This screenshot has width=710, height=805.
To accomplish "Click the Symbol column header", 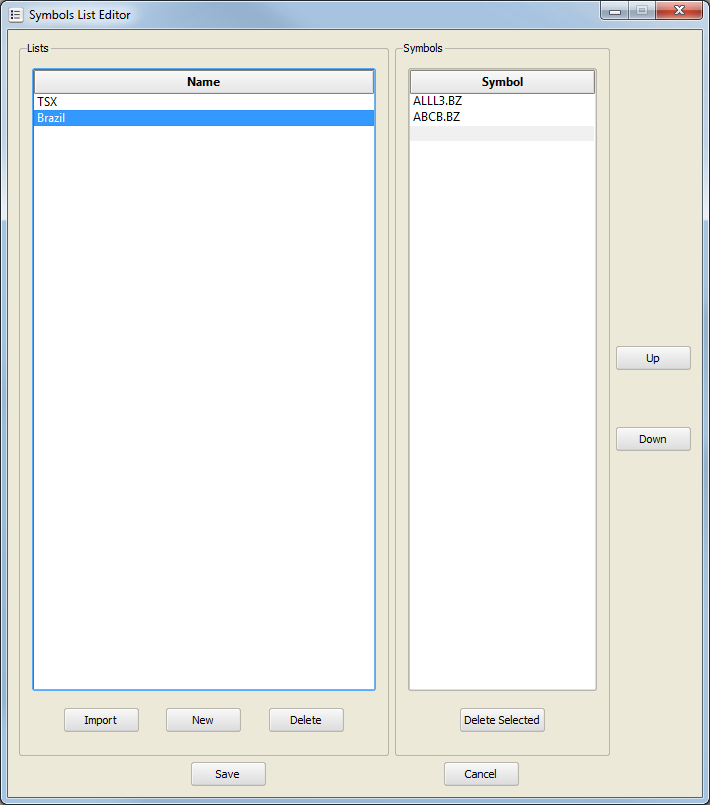I will 502,82.
